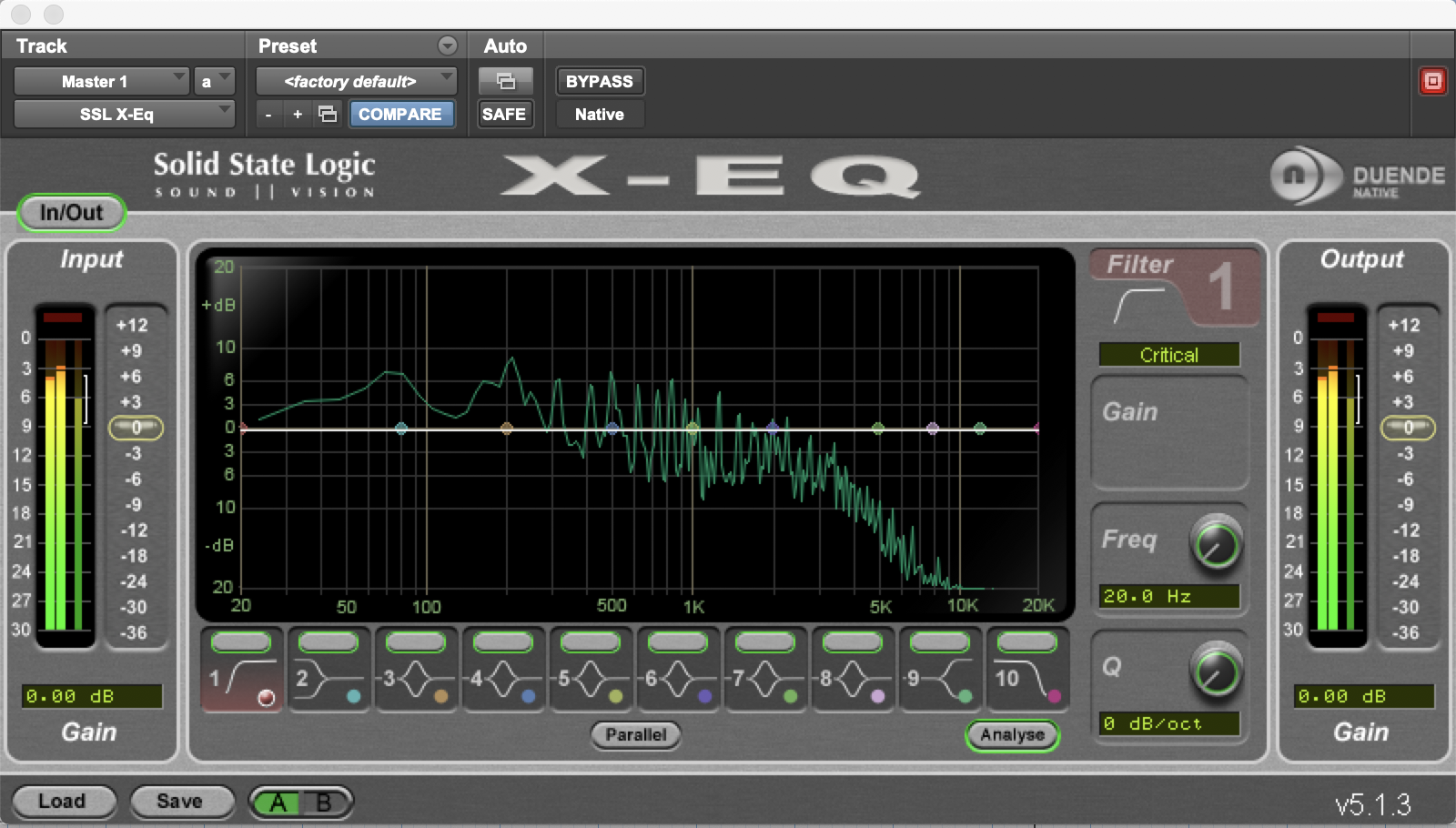Open the Master 1 track selector
The width and height of the screenshot is (1456, 828).
point(101,81)
